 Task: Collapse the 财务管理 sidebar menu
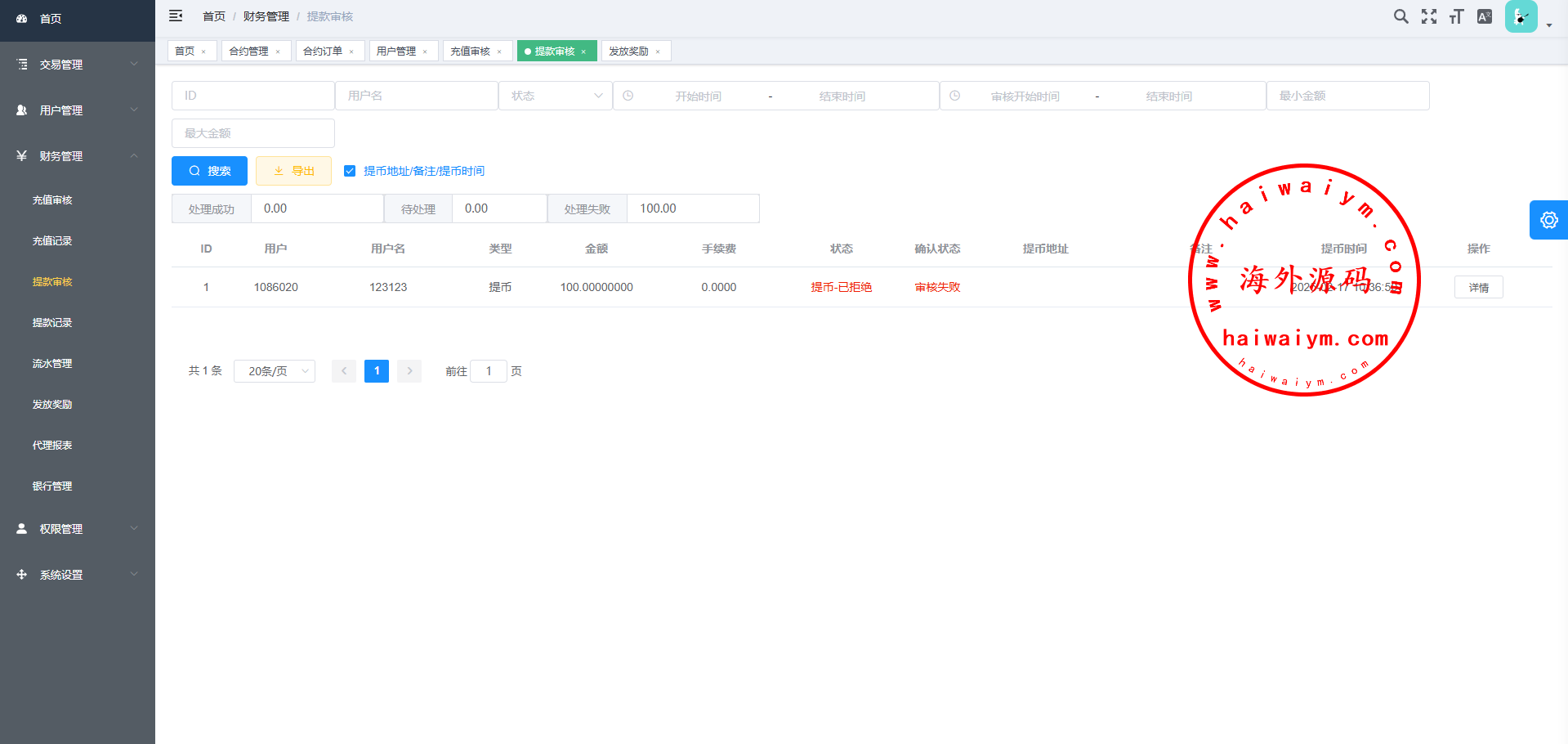[78, 156]
